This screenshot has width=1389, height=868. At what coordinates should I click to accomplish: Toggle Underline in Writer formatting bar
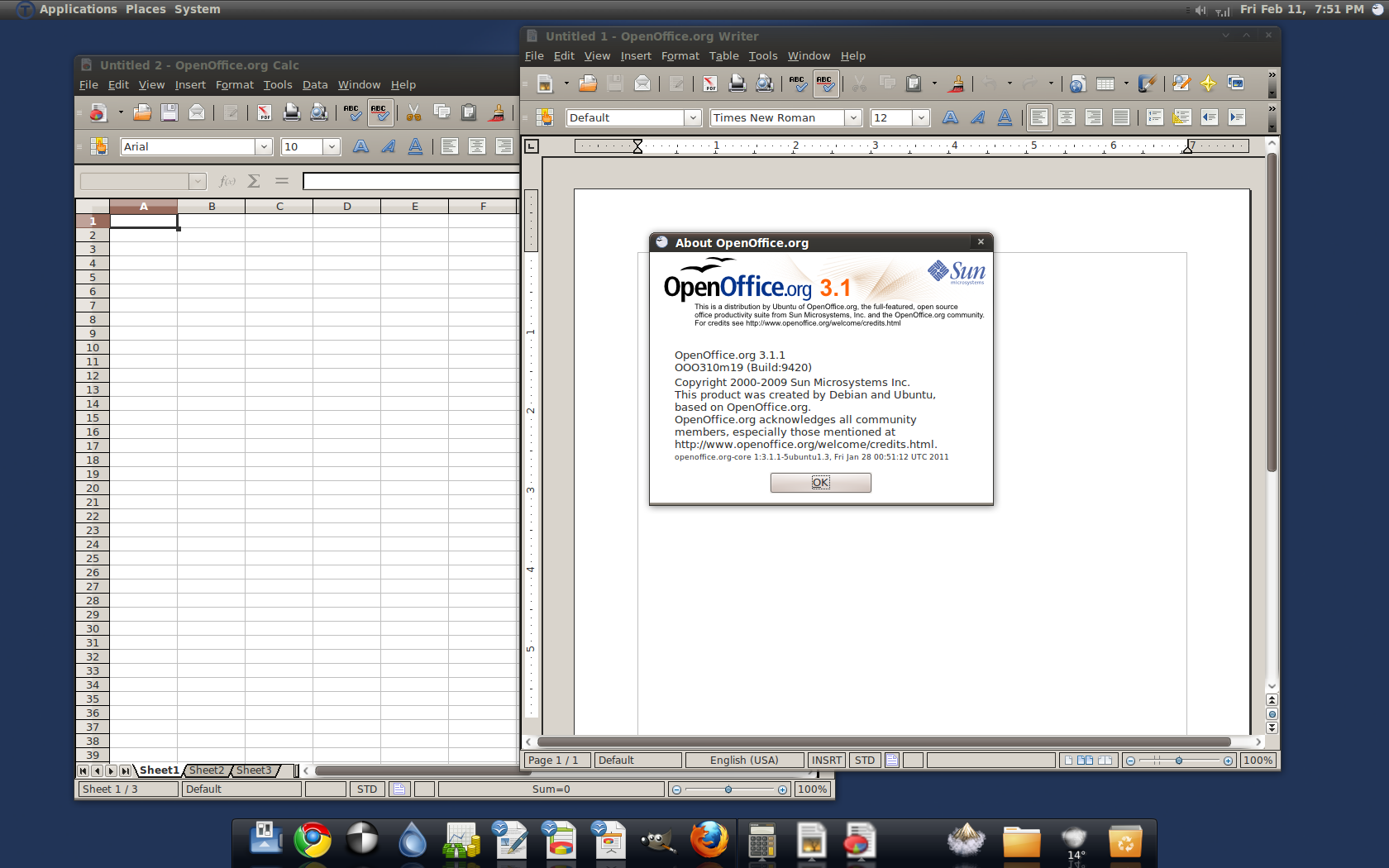coord(1005,117)
